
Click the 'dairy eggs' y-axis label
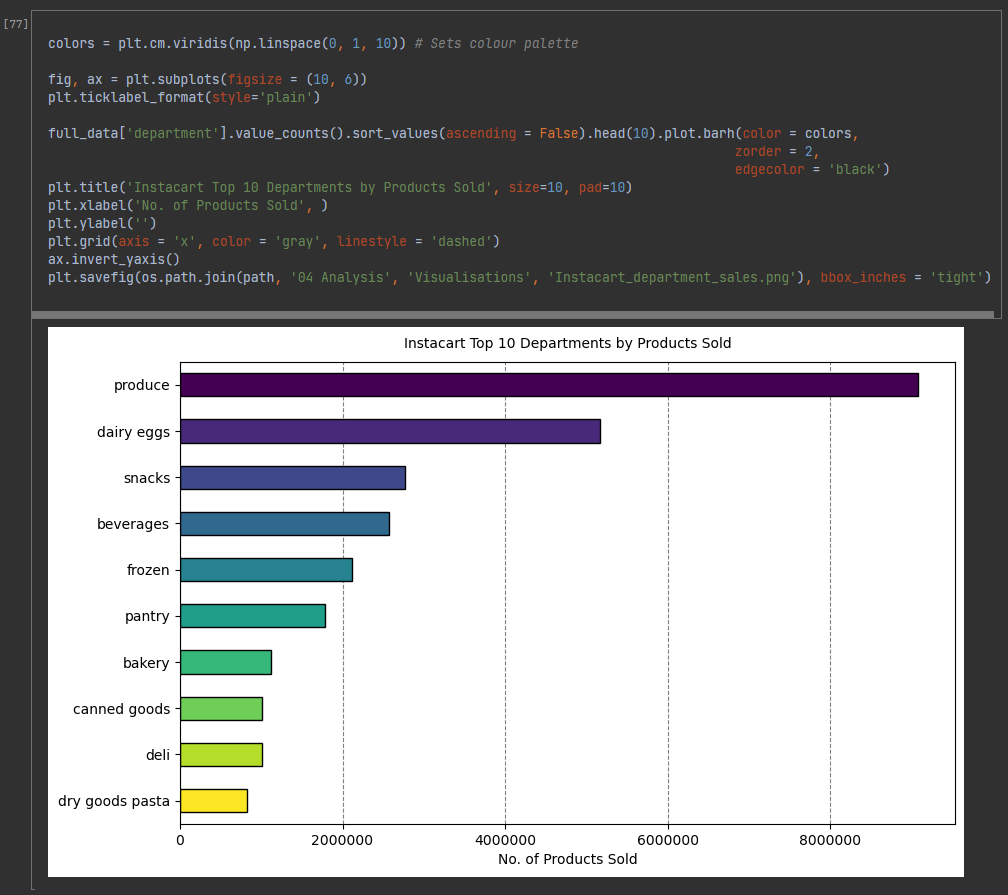click(x=133, y=432)
